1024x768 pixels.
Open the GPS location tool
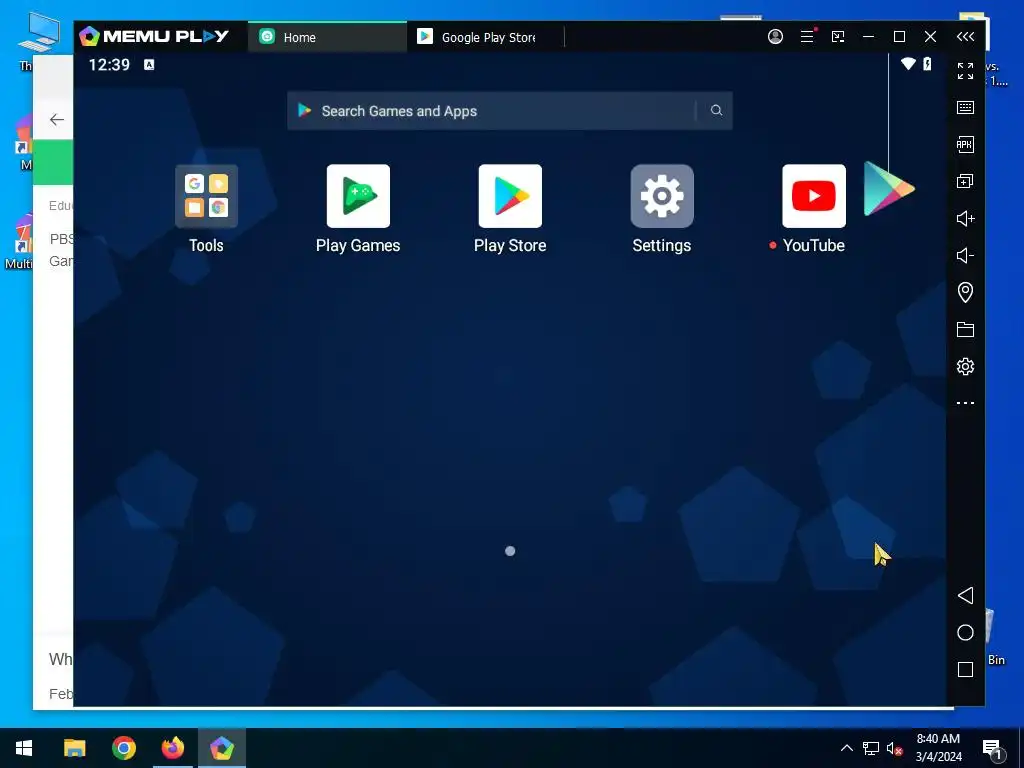[965, 292]
